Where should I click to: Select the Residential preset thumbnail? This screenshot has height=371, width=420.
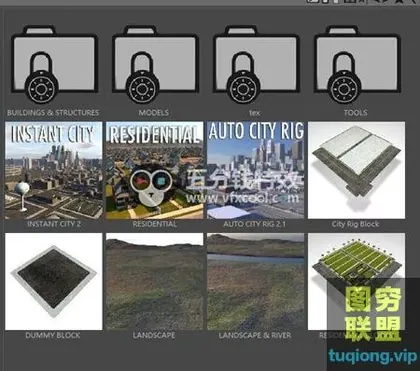coord(155,170)
